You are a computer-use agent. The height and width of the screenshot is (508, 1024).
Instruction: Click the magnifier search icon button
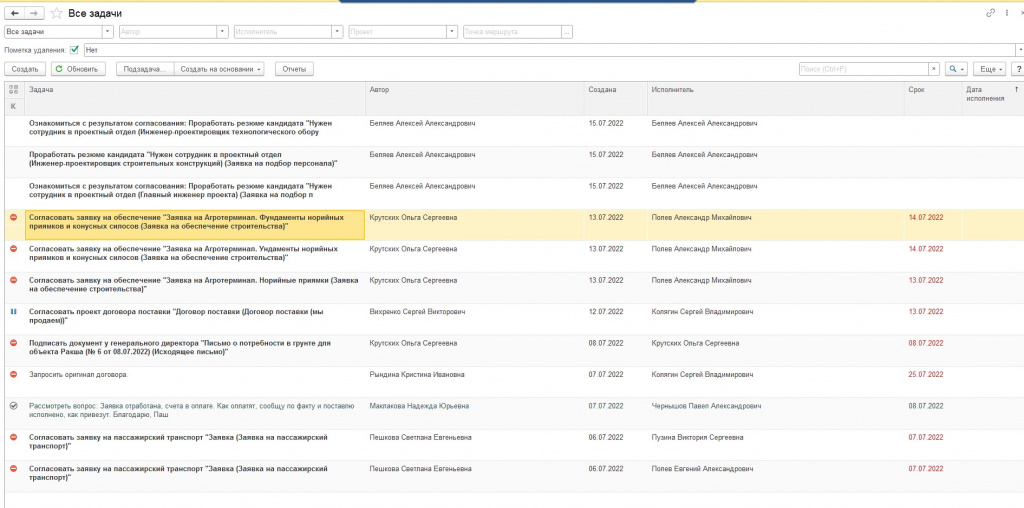(x=956, y=69)
